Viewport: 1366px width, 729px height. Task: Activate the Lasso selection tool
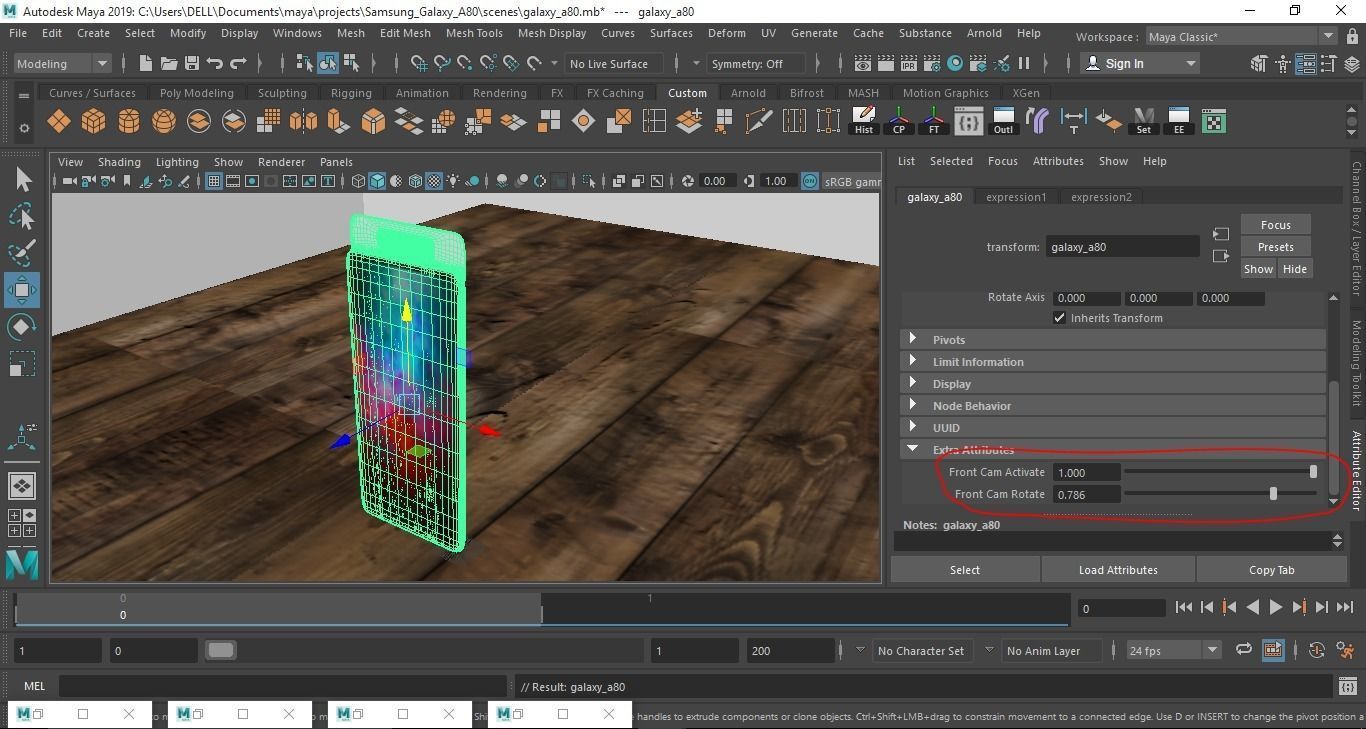point(22,217)
